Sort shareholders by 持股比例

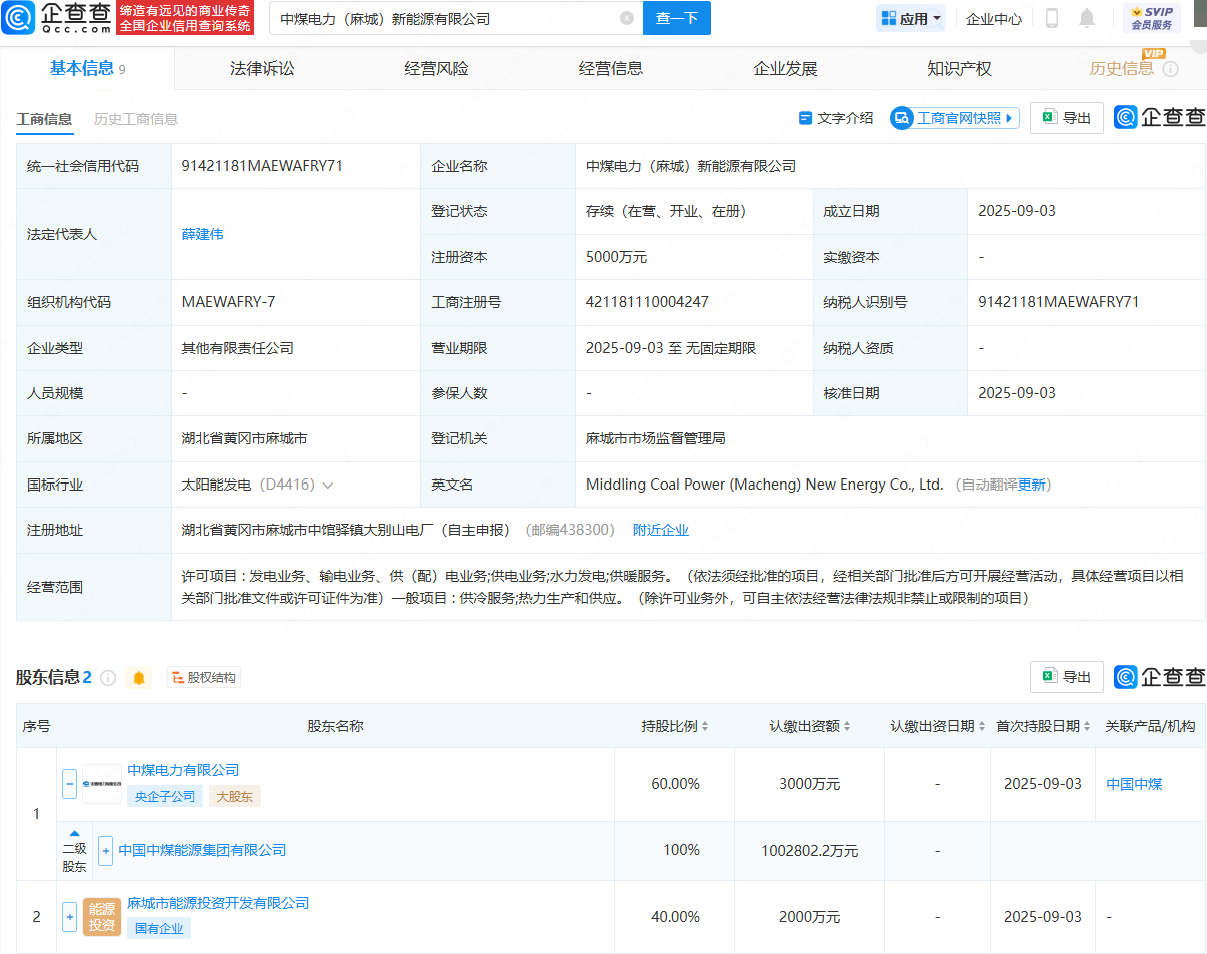pyautogui.click(x=675, y=726)
